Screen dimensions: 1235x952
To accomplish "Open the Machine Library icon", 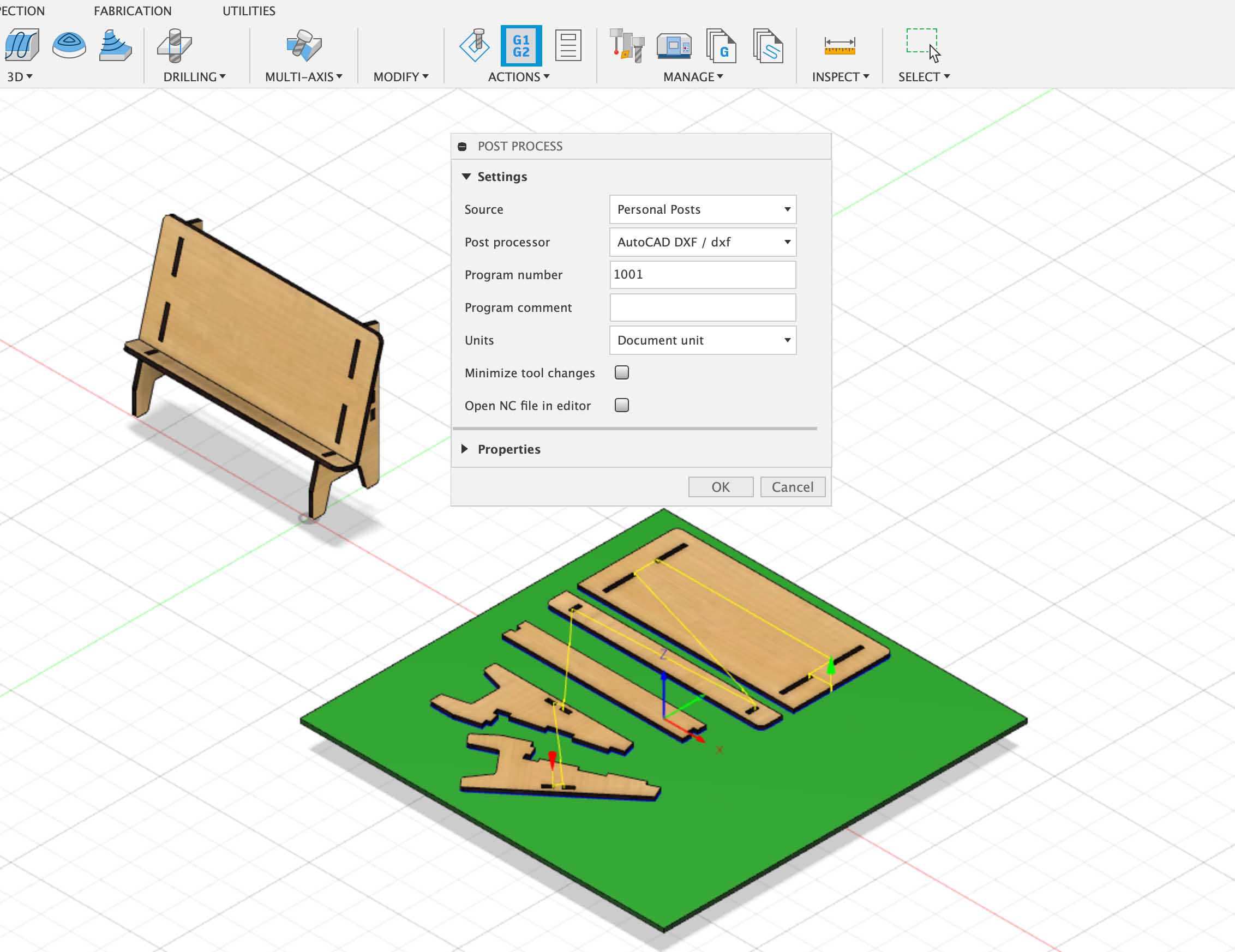I will (x=674, y=46).
